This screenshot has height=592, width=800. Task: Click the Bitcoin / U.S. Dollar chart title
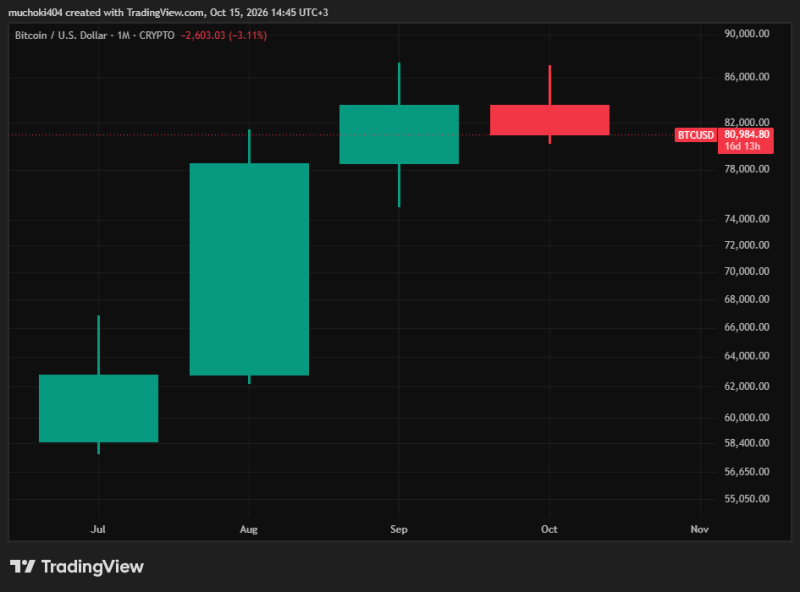pyautogui.click(x=94, y=35)
